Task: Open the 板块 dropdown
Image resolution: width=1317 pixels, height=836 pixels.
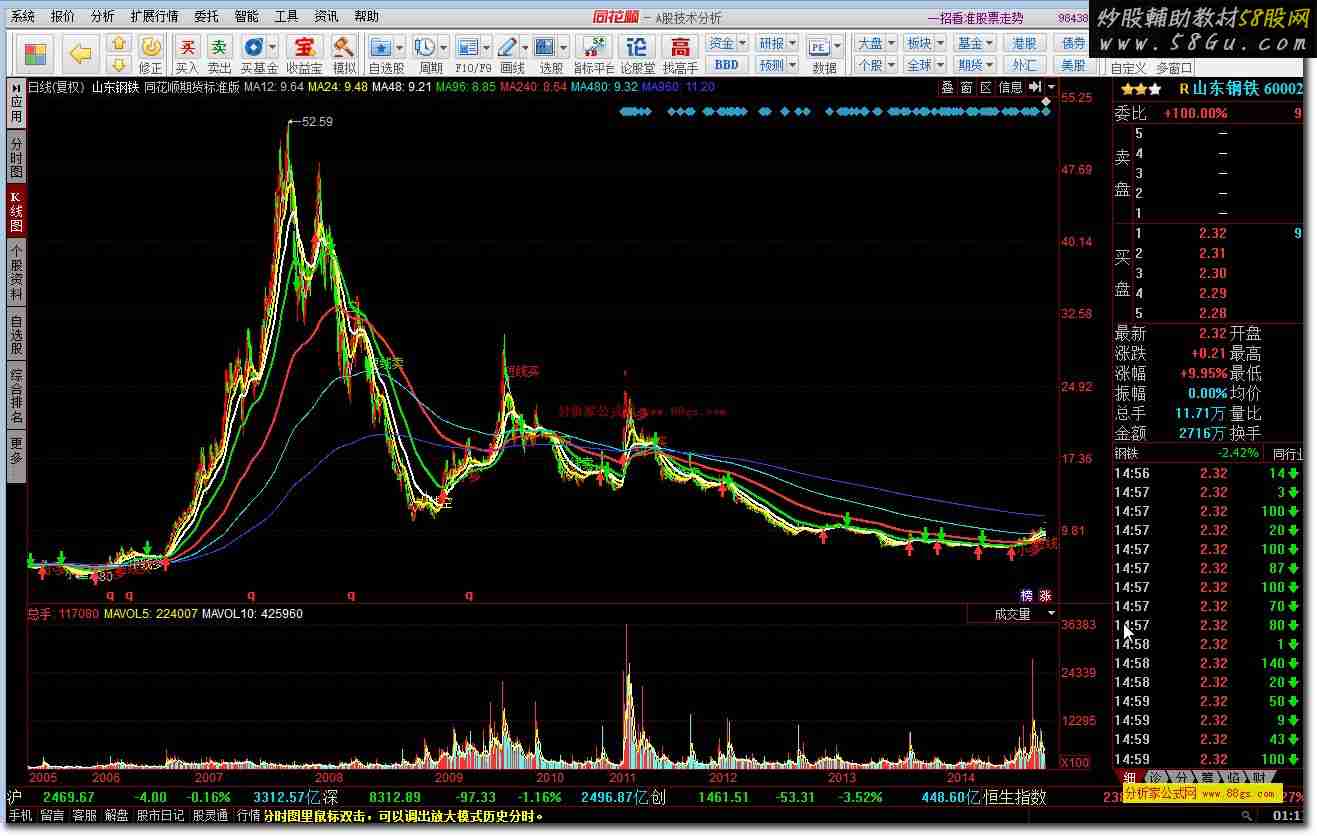Action: [924, 43]
